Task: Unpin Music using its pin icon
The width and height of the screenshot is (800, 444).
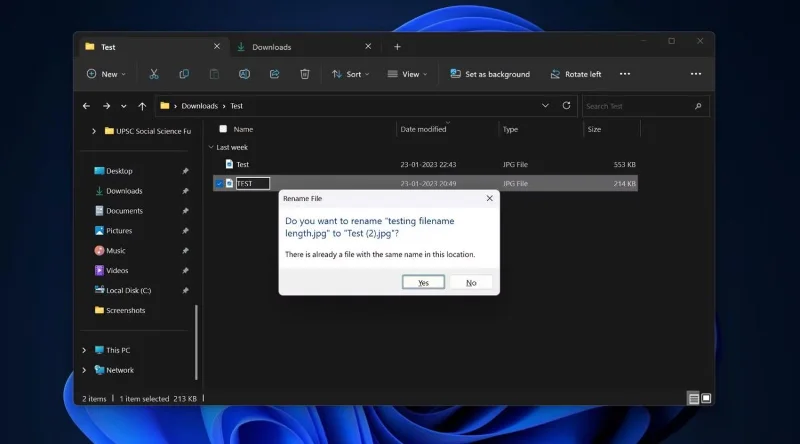Action: click(x=185, y=251)
